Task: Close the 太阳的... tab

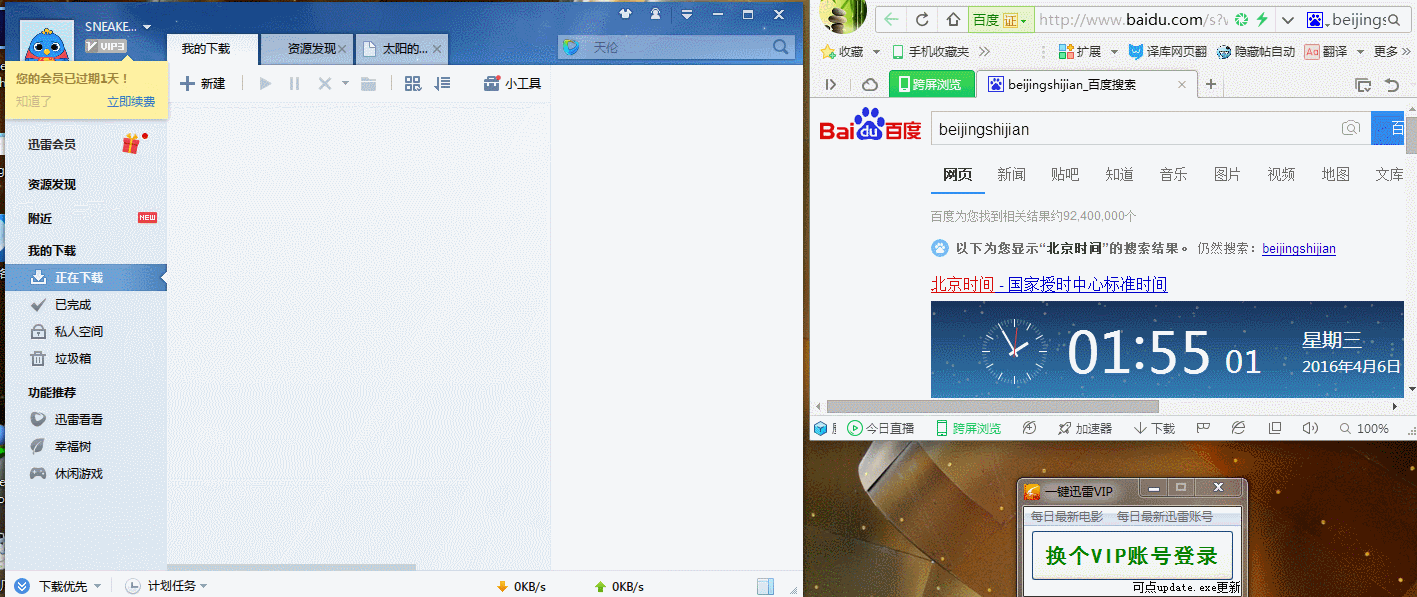Action: click(437, 48)
